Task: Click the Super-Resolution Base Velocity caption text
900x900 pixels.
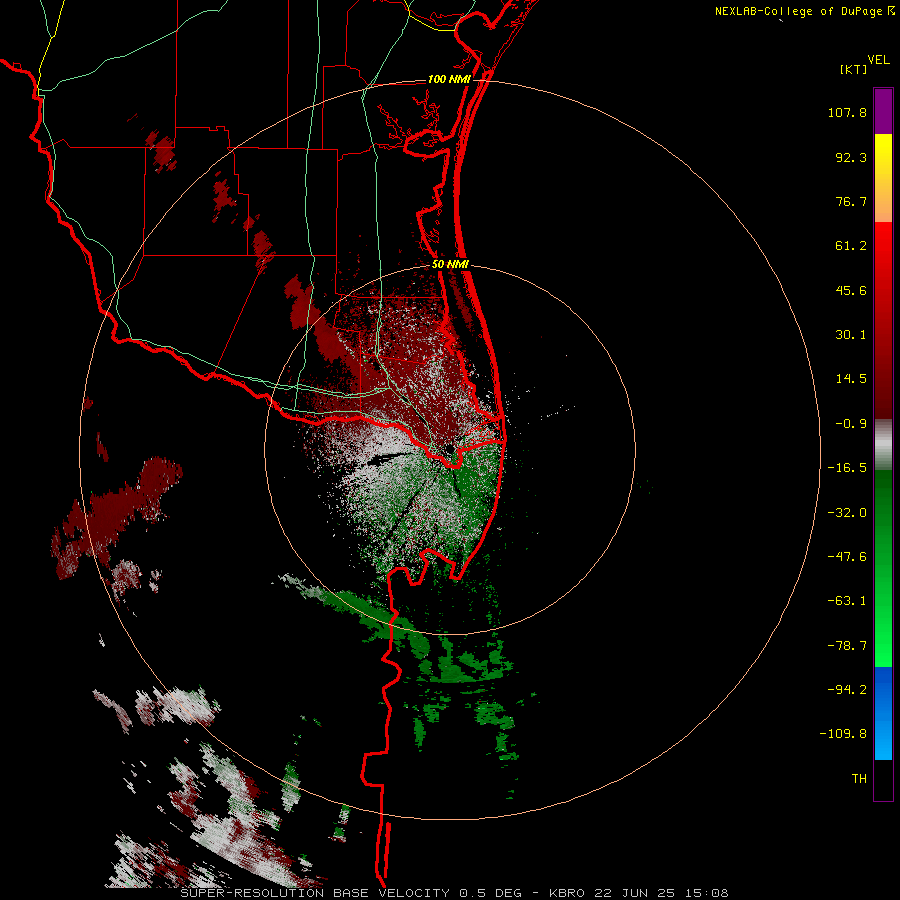Action: tap(454, 893)
